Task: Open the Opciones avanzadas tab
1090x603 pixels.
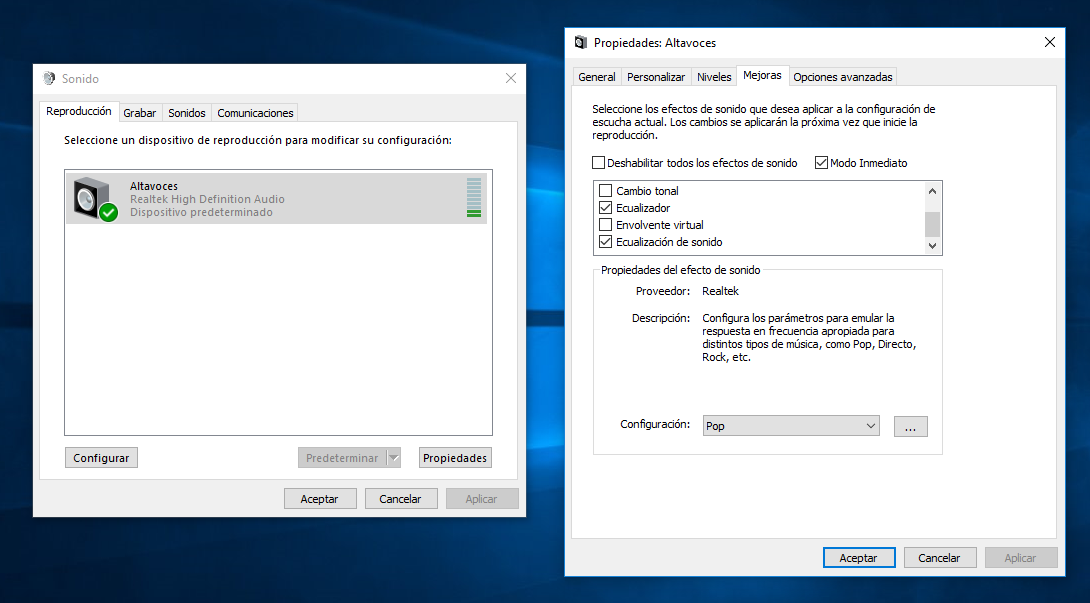Action: (843, 77)
